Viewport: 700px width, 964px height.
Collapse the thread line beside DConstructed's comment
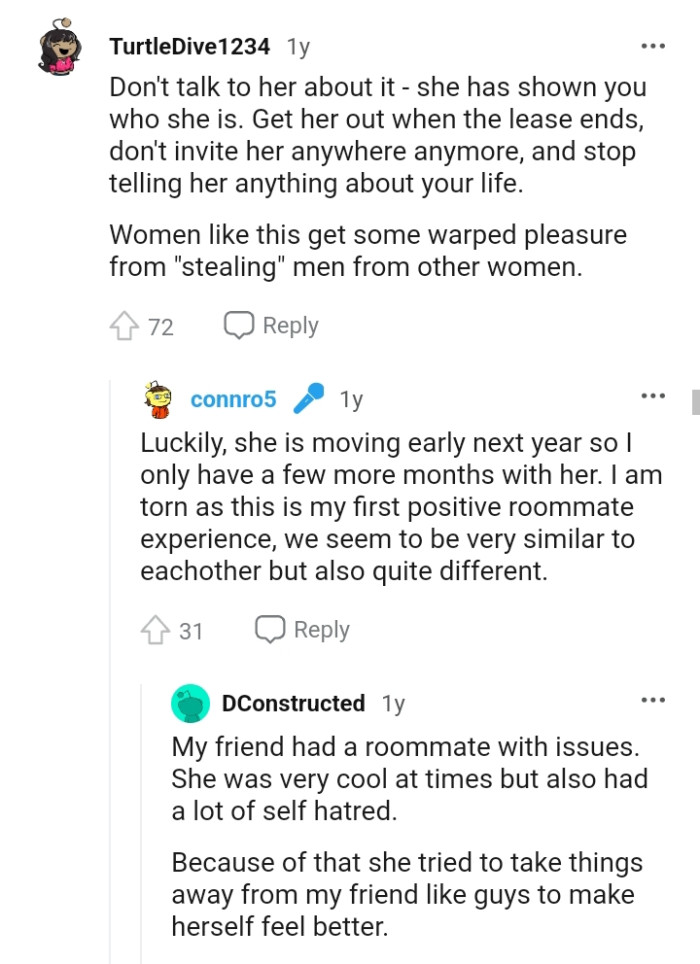click(x=141, y=820)
